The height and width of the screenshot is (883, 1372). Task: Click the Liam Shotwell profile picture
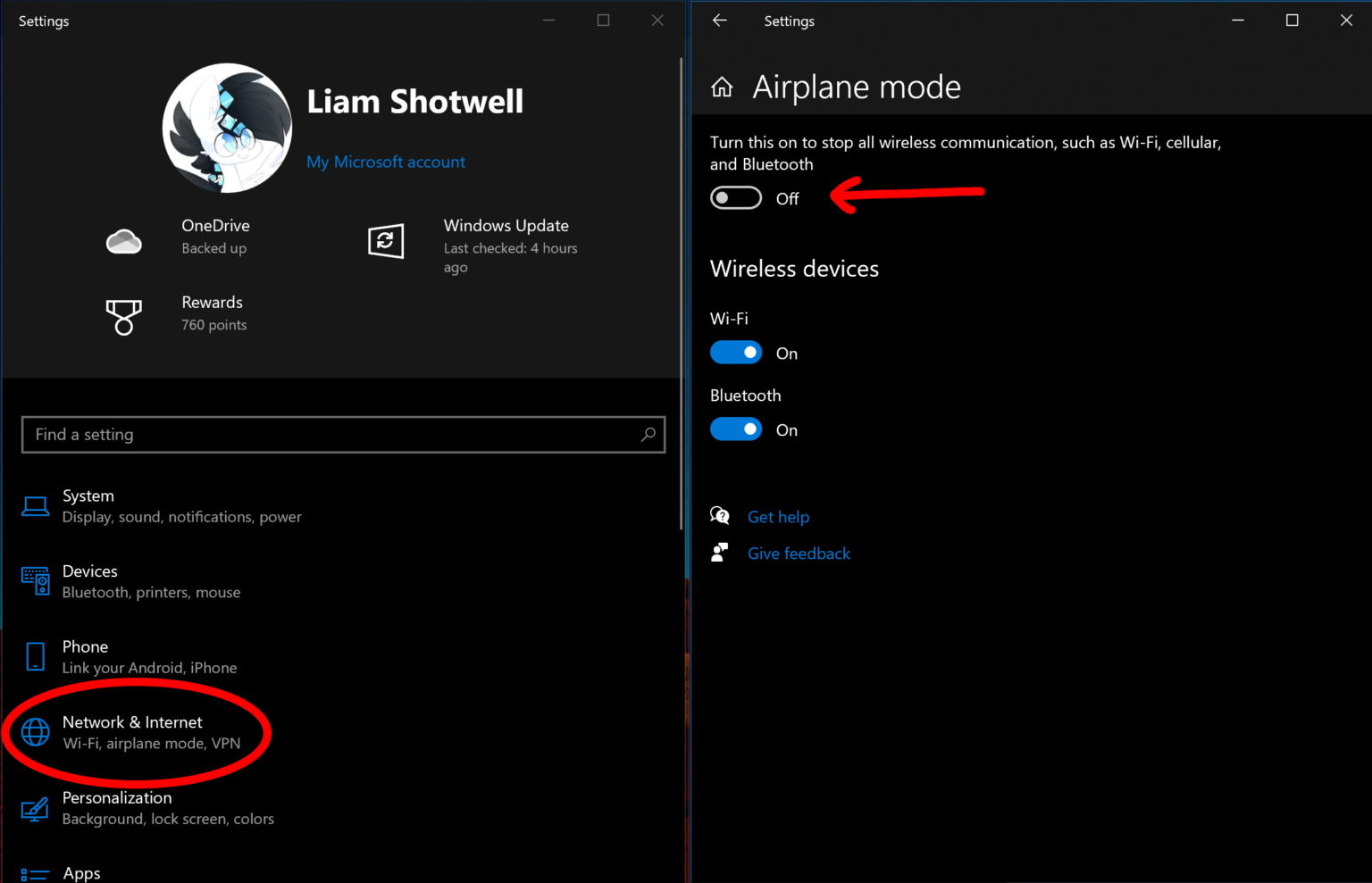226,128
